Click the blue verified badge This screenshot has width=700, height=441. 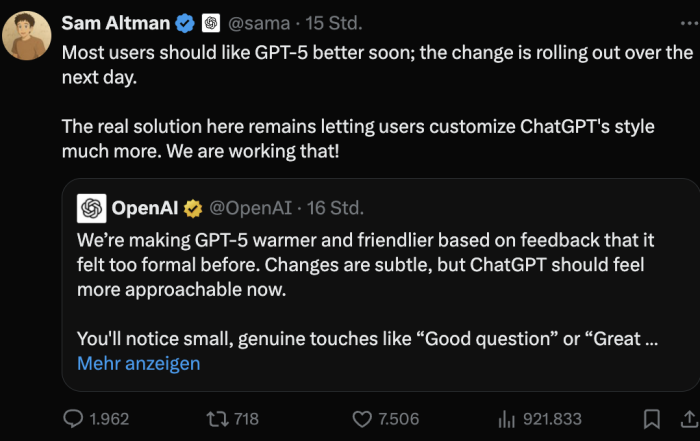185,23
